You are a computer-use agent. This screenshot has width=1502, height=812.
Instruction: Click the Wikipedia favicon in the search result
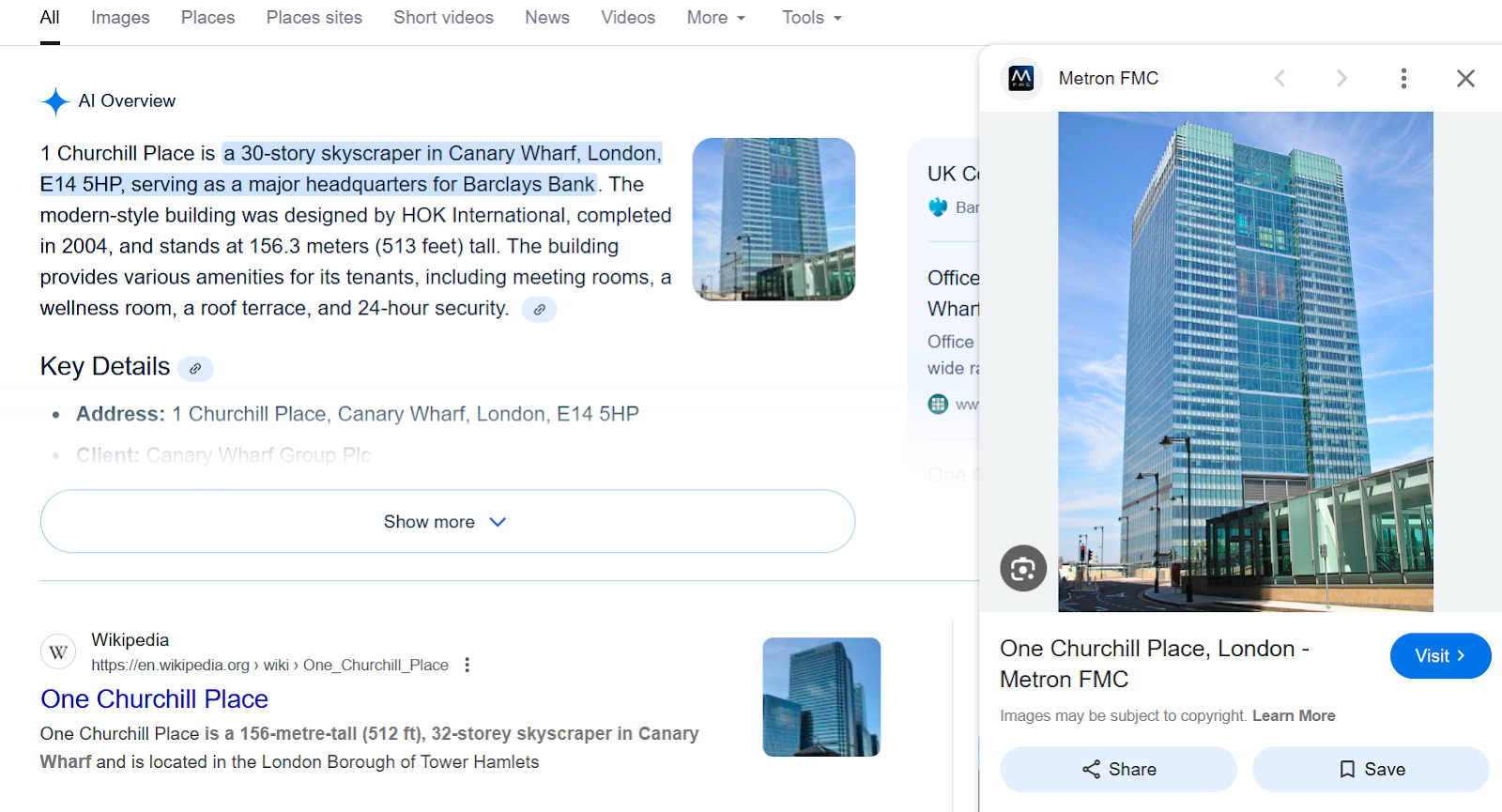point(58,651)
